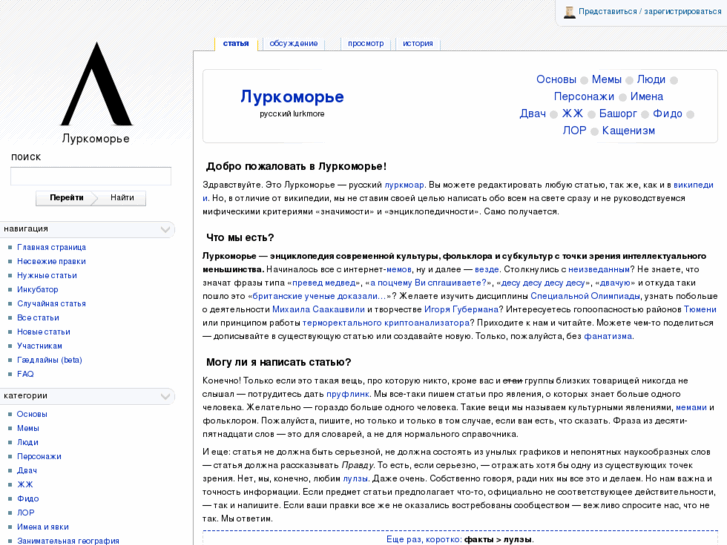
Task: Open Основы category in sidebar
Action: tap(32, 414)
